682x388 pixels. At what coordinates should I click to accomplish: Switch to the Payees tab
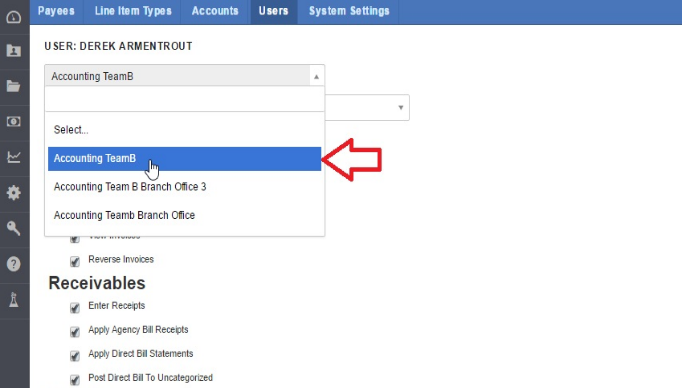pos(56,11)
